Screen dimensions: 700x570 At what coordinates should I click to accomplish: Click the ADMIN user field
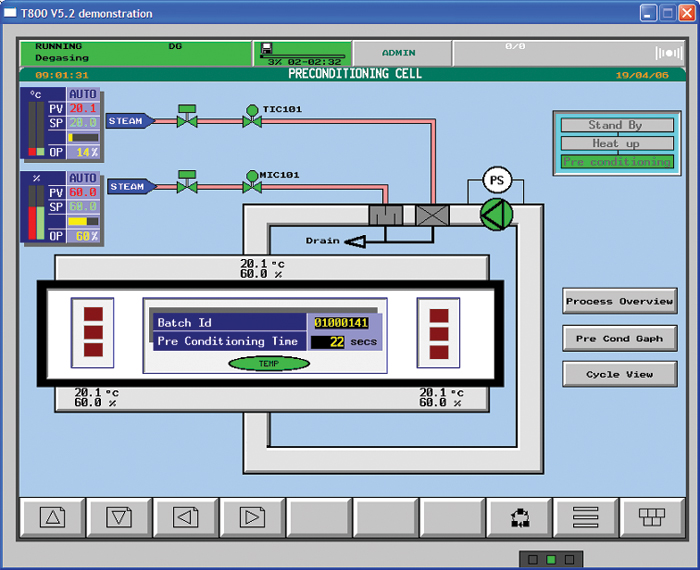pyautogui.click(x=401, y=53)
